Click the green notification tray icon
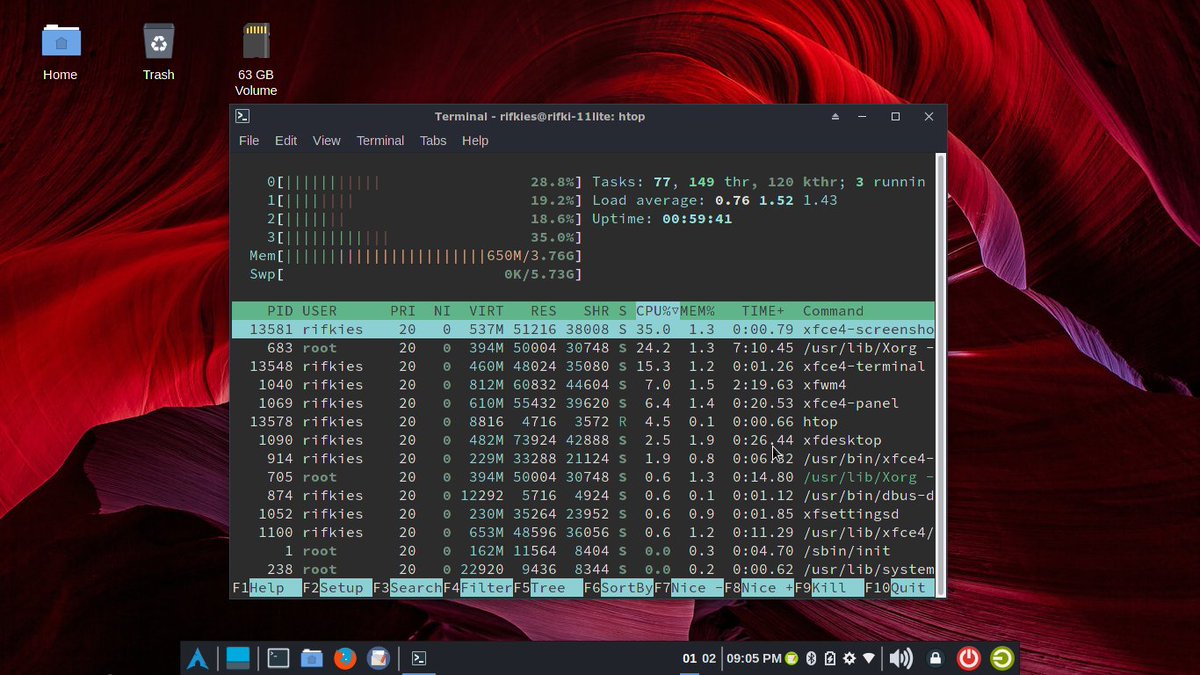1200x675 pixels. [792, 658]
